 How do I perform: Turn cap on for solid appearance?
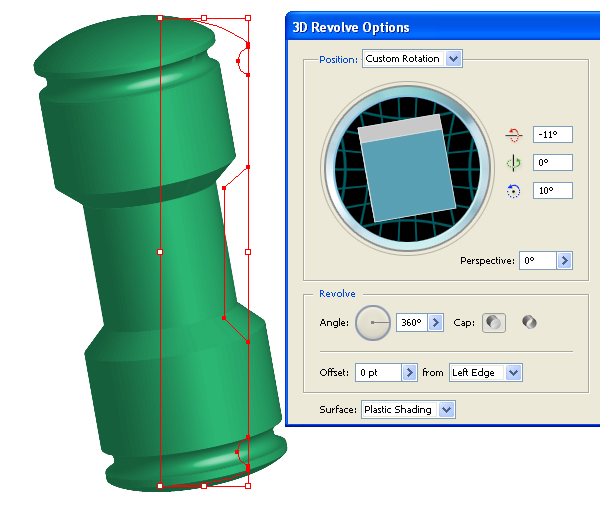coord(494,323)
